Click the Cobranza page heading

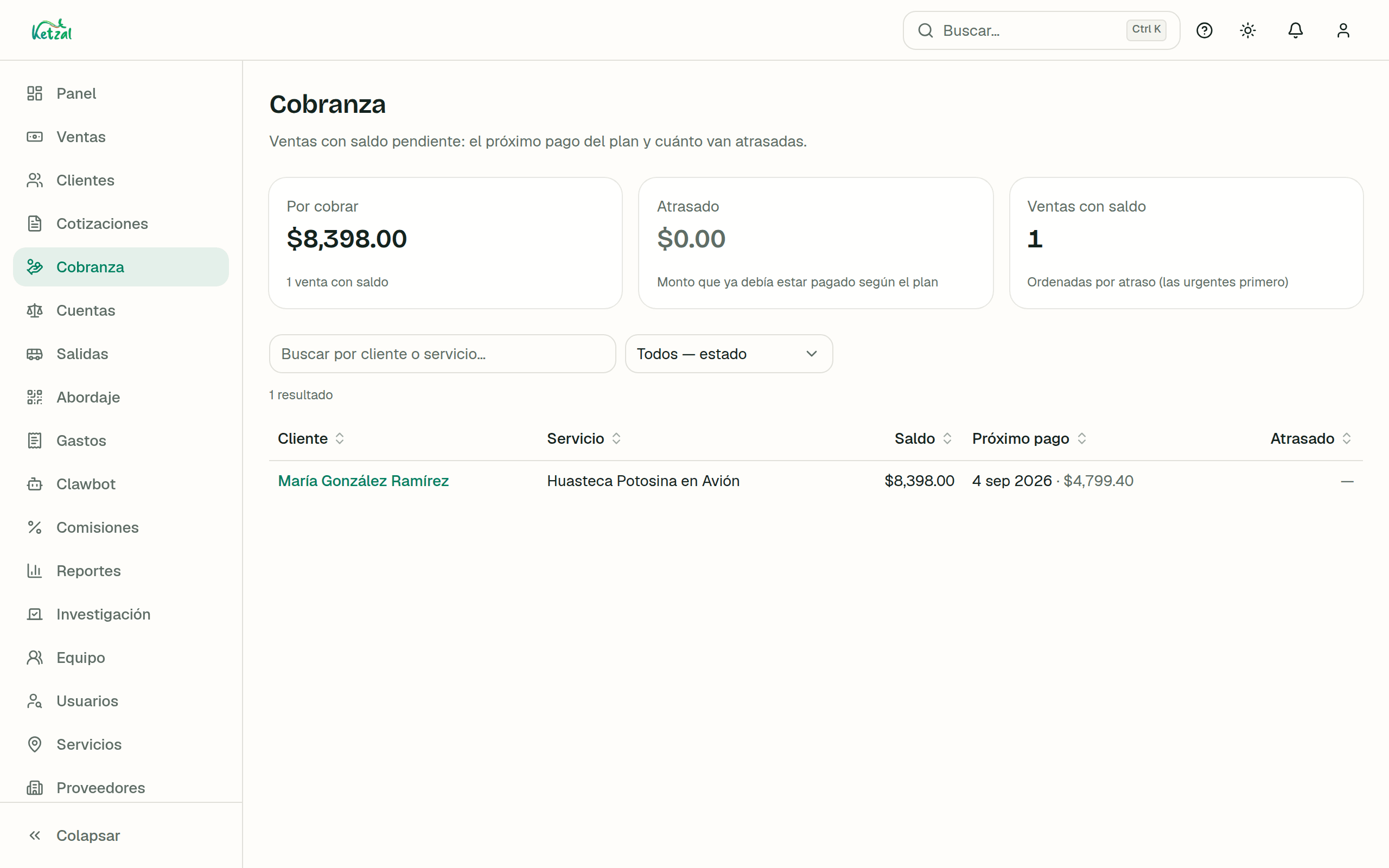328,105
